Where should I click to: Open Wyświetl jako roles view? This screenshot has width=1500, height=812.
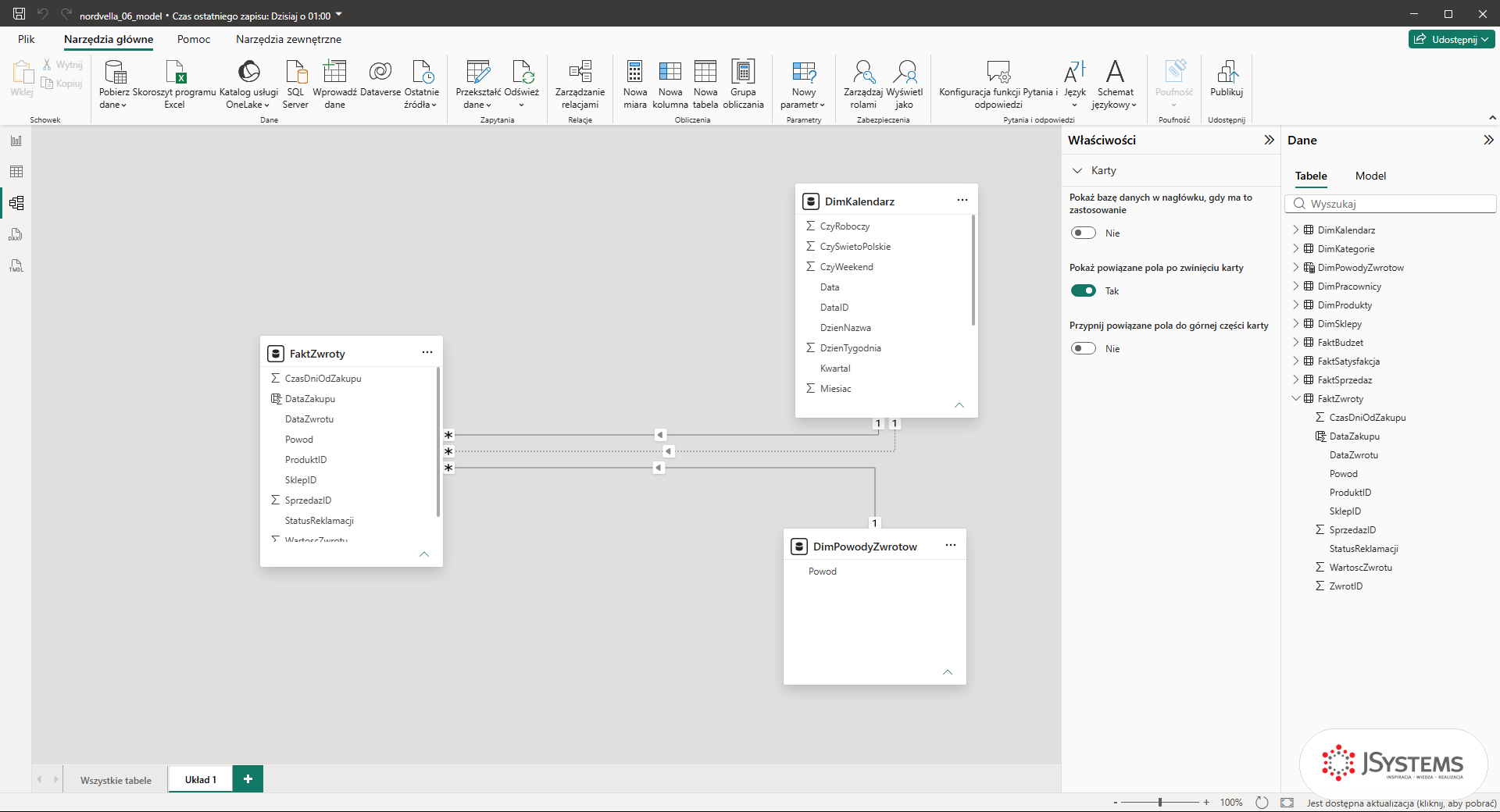coord(905,84)
